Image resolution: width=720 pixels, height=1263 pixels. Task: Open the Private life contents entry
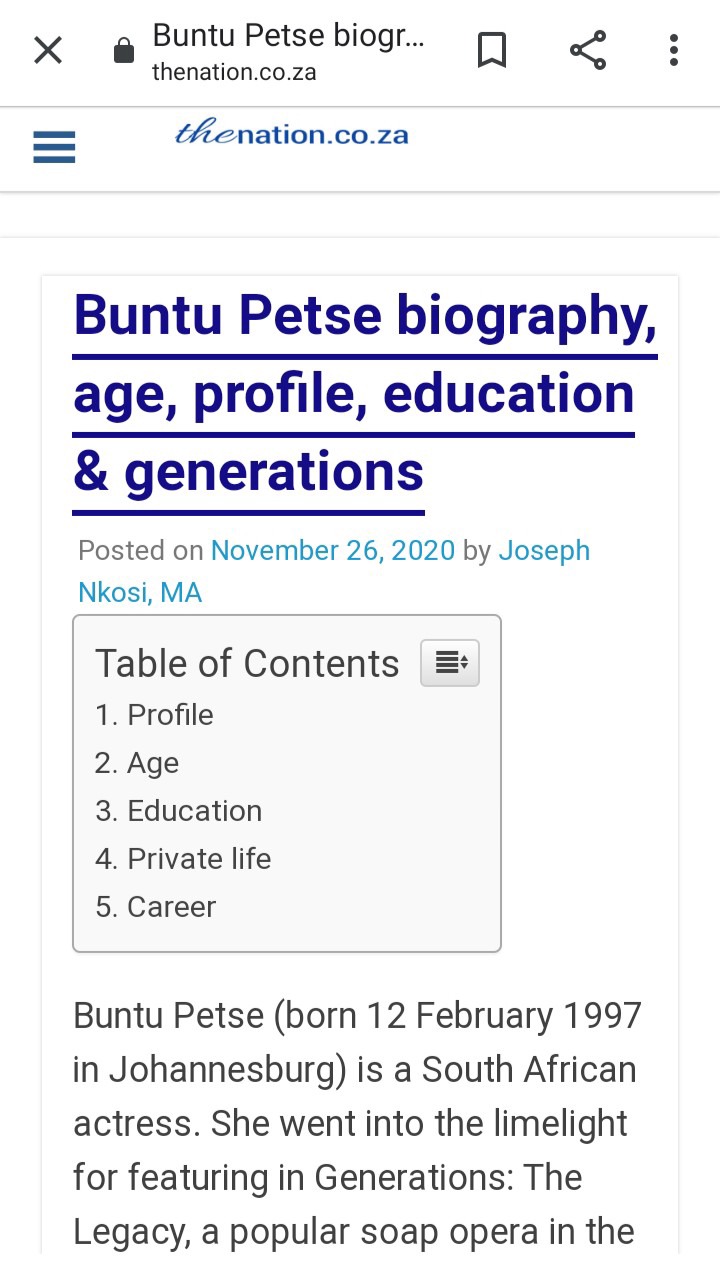click(x=183, y=859)
